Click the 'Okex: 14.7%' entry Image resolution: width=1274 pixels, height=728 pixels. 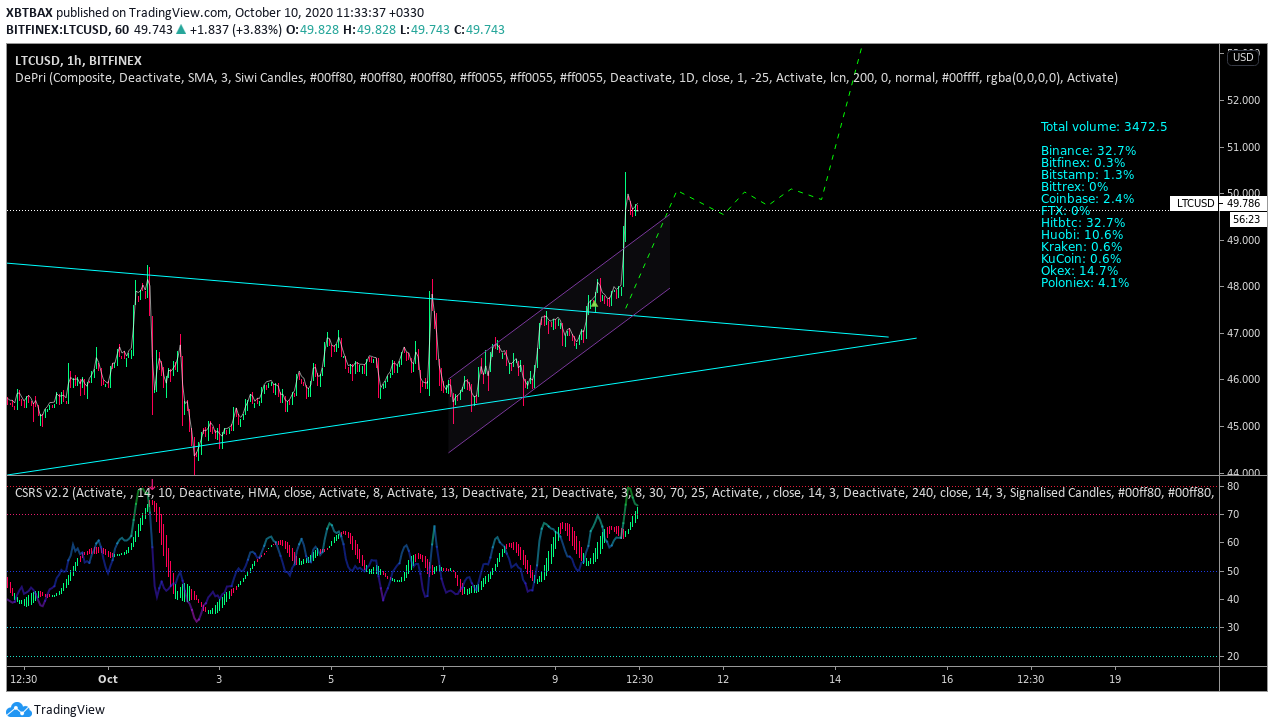pos(1079,271)
